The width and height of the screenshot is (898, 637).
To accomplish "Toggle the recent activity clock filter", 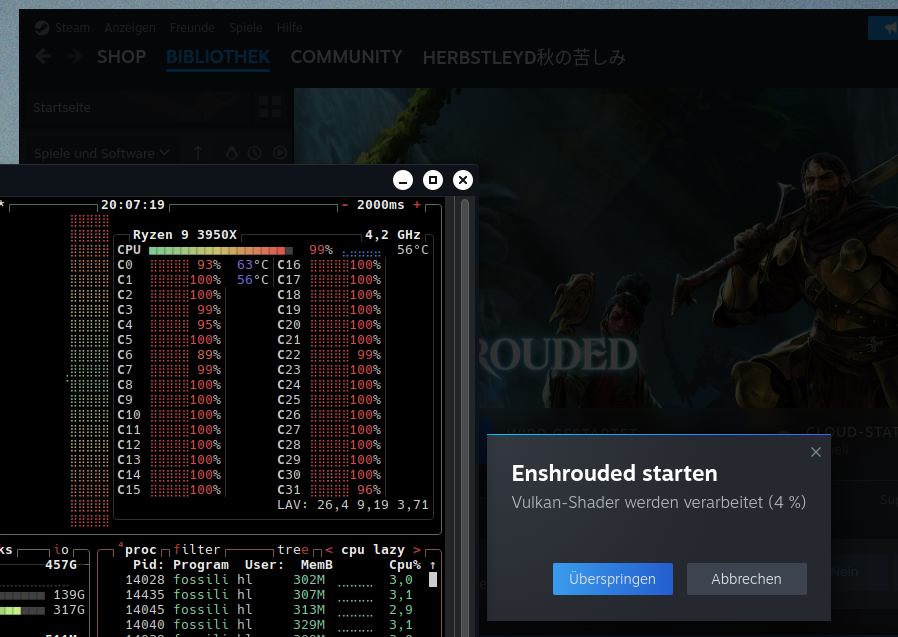I will click(x=255, y=153).
